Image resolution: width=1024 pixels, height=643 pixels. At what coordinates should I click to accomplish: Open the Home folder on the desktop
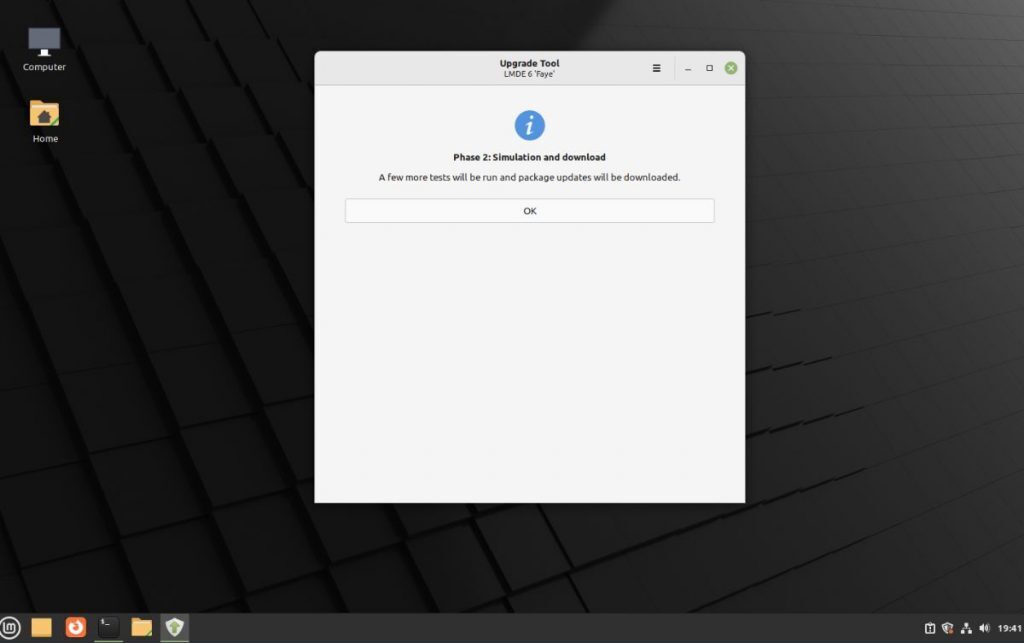(43, 113)
